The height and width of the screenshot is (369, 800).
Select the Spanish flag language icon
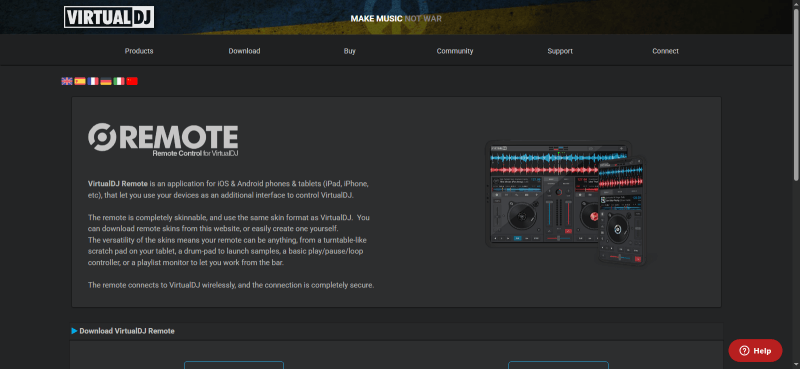[80, 81]
